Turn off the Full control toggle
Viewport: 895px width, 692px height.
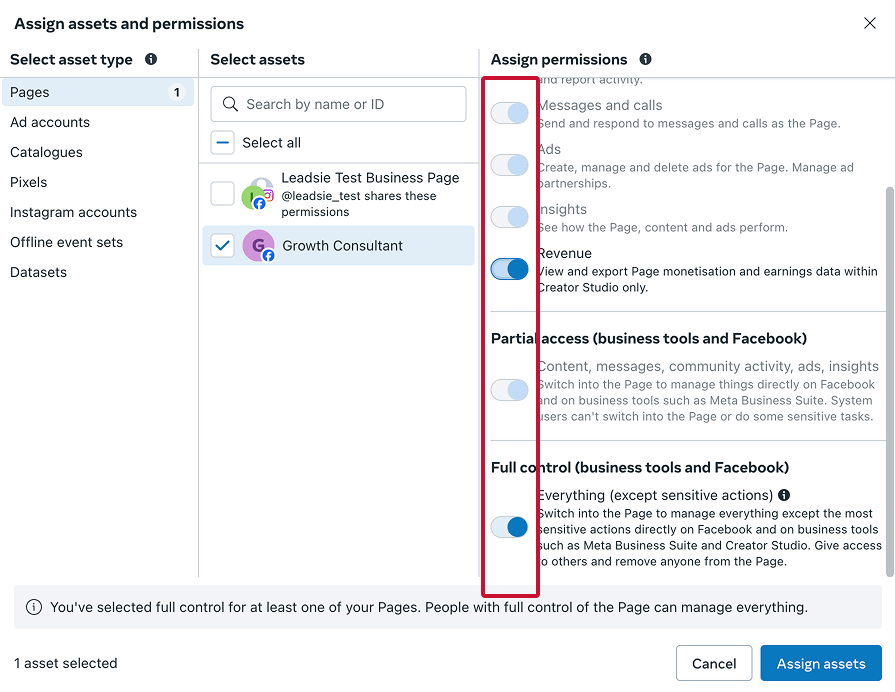[x=510, y=525]
